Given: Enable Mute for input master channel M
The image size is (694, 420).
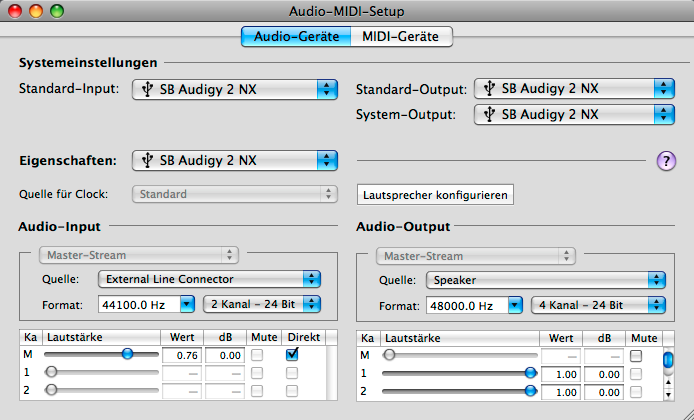Looking at the screenshot, I should [x=257, y=355].
